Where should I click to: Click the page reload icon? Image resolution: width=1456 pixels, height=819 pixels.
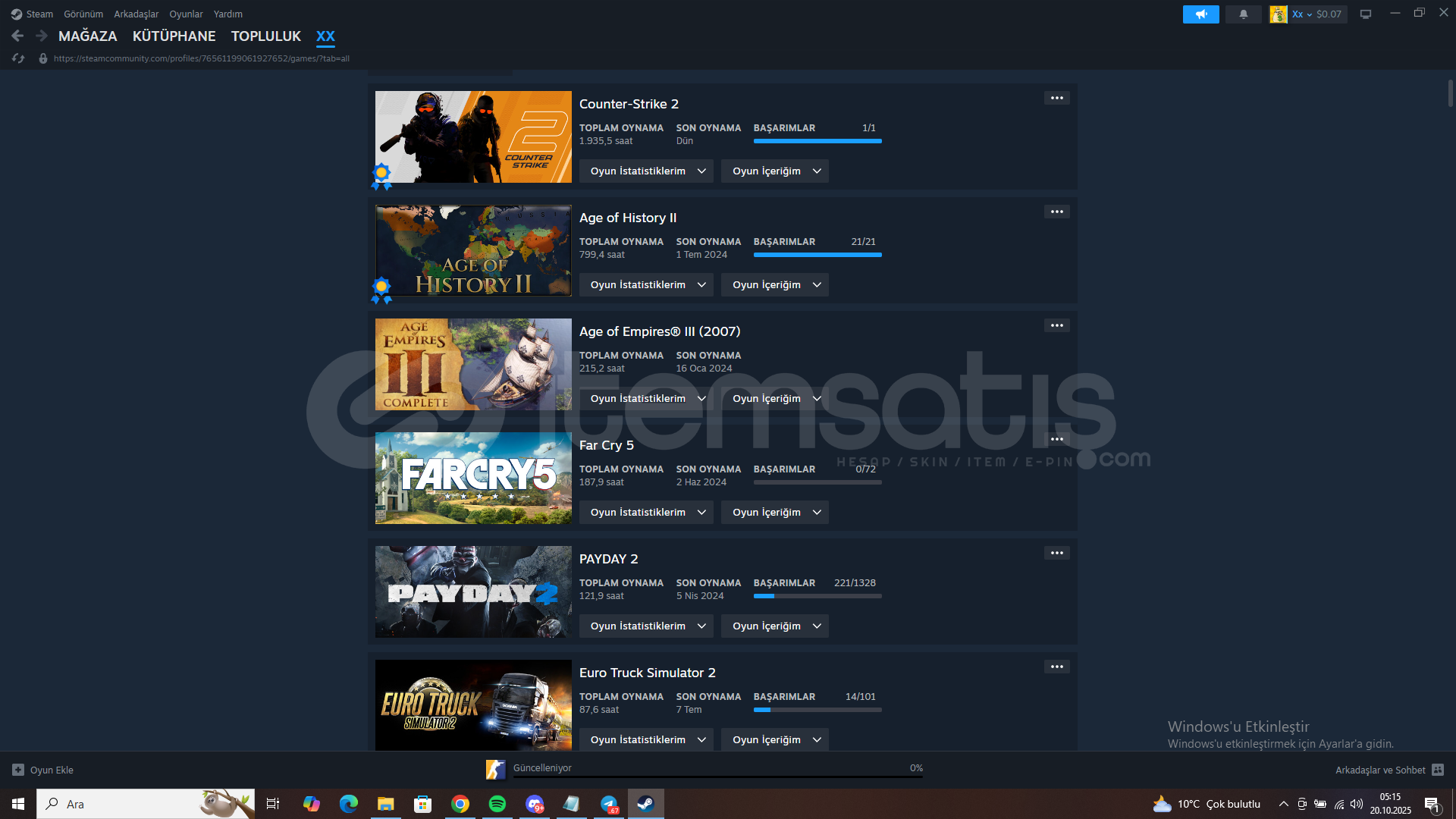click(19, 58)
